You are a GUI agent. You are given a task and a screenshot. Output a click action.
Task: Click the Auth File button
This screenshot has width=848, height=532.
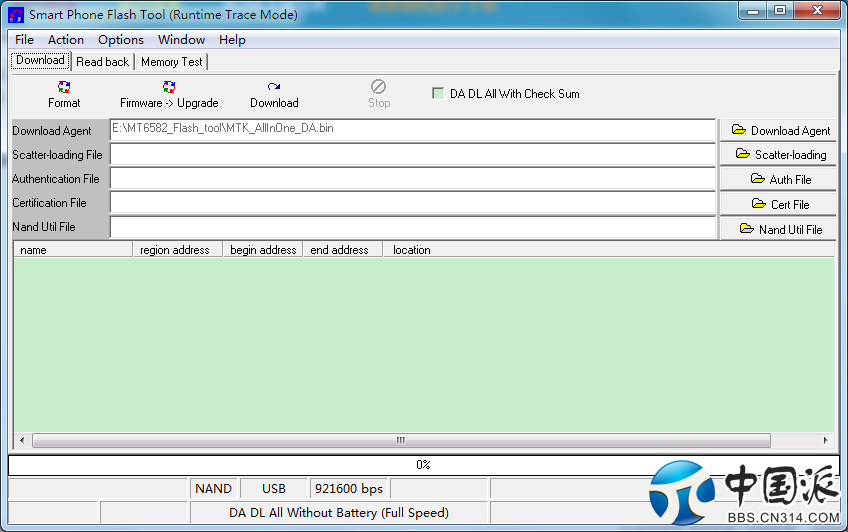[778, 179]
